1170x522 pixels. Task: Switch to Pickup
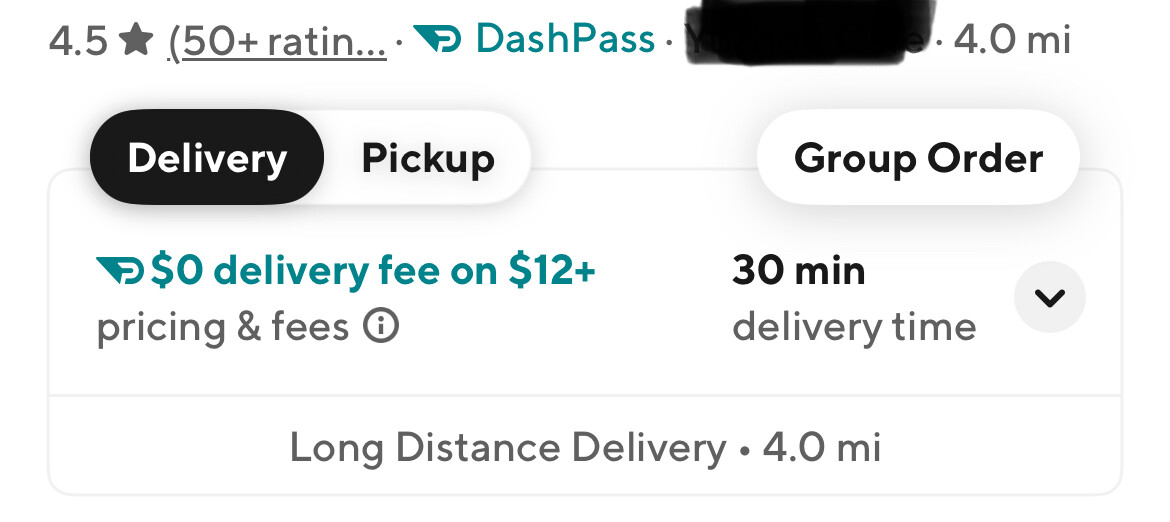[428, 158]
